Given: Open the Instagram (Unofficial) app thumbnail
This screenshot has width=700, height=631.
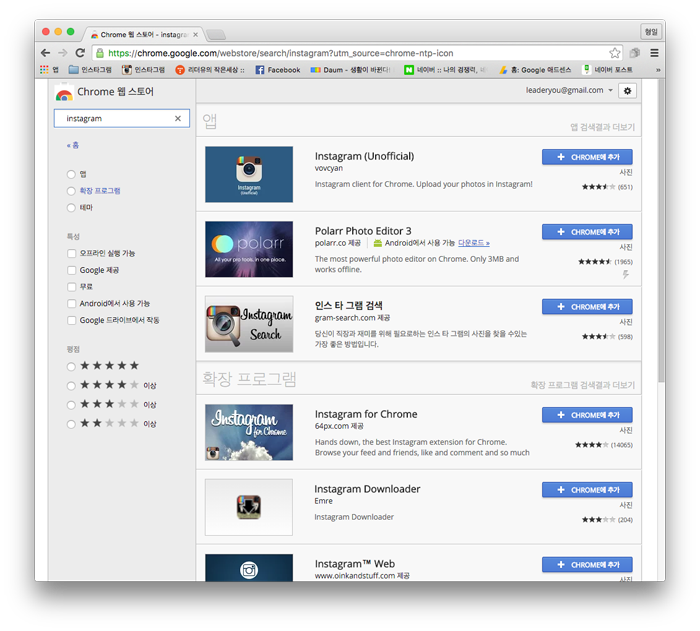Looking at the screenshot, I should click(249, 174).
